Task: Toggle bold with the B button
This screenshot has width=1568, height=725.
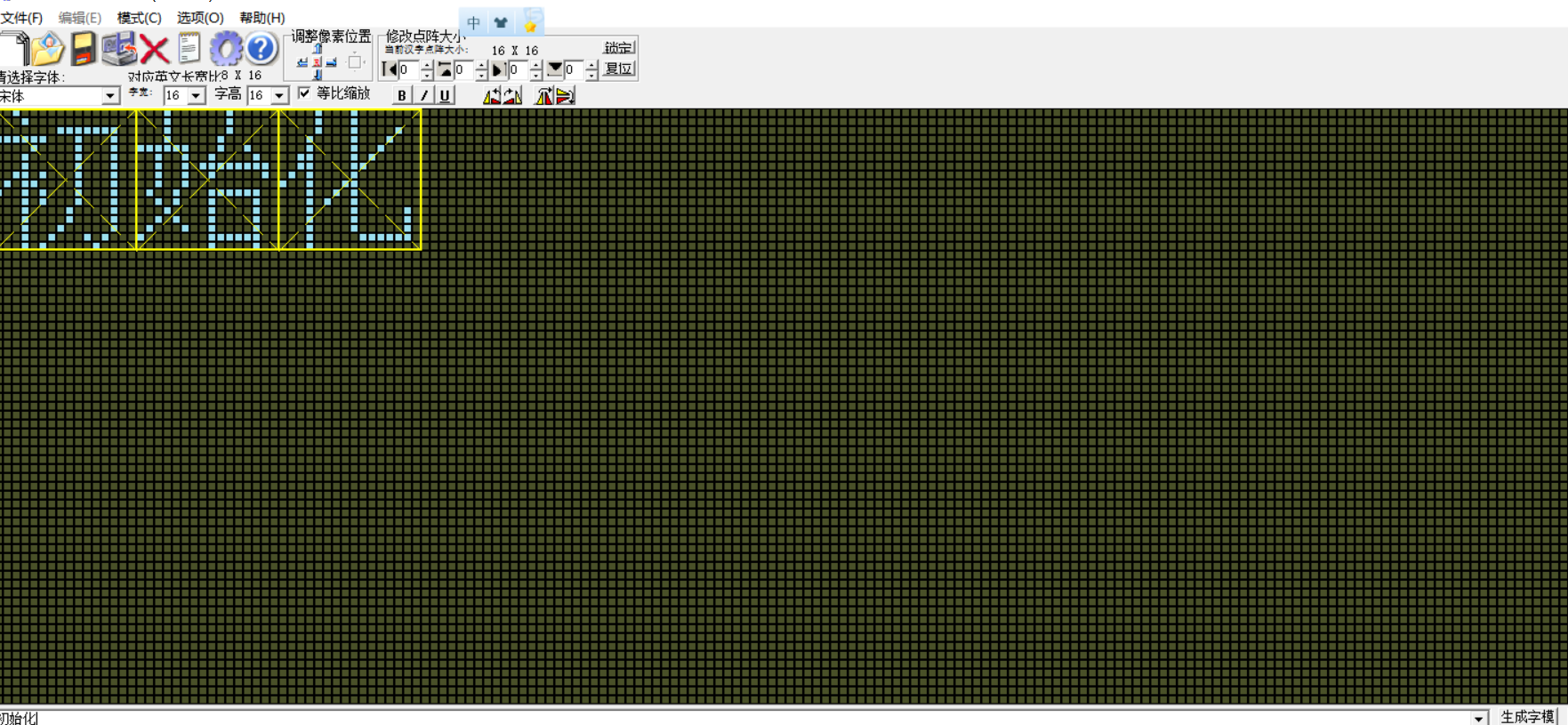Action: pyautogui.click(x=402, y=95)
